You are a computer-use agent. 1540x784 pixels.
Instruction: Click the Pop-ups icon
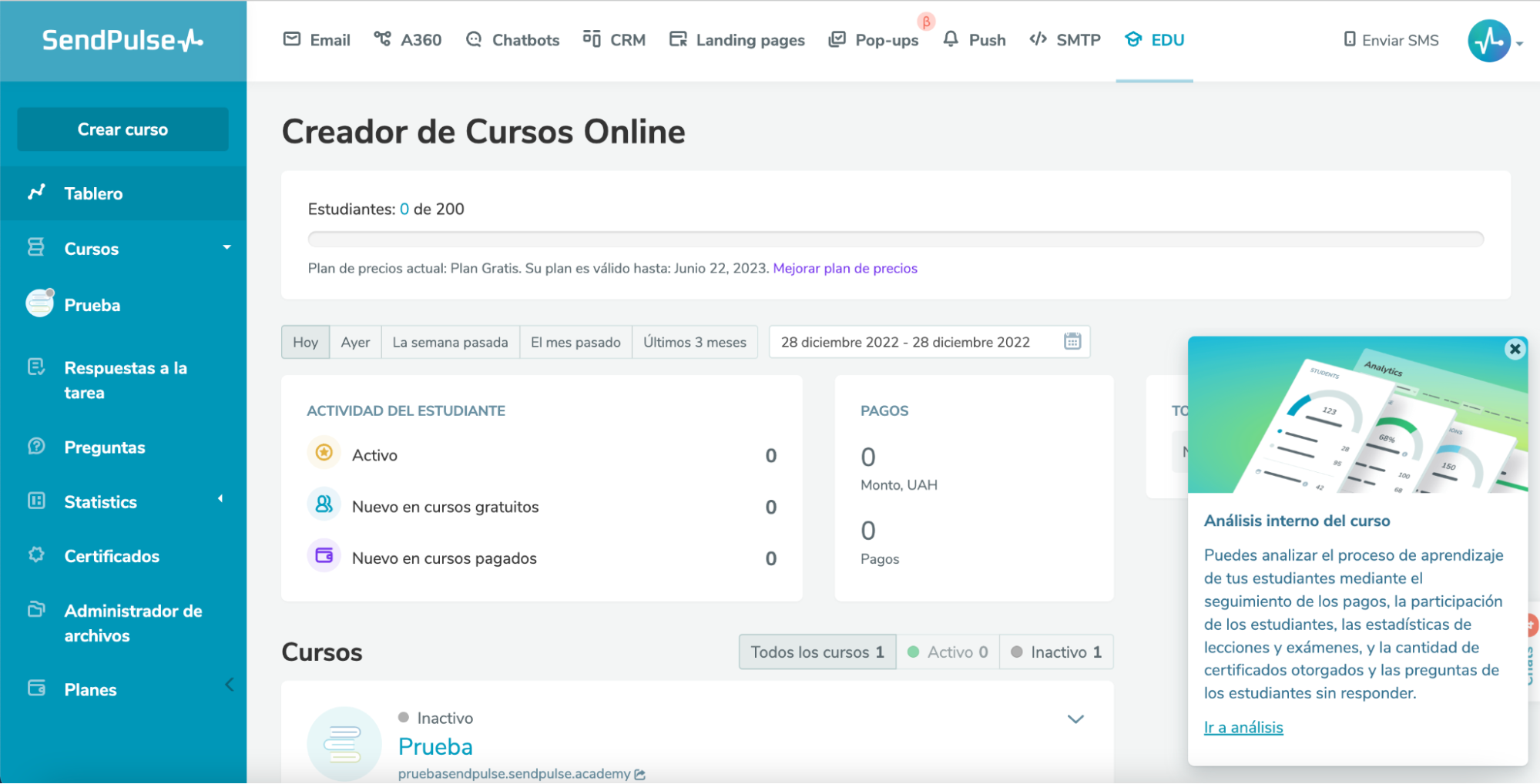pos(837,39)
